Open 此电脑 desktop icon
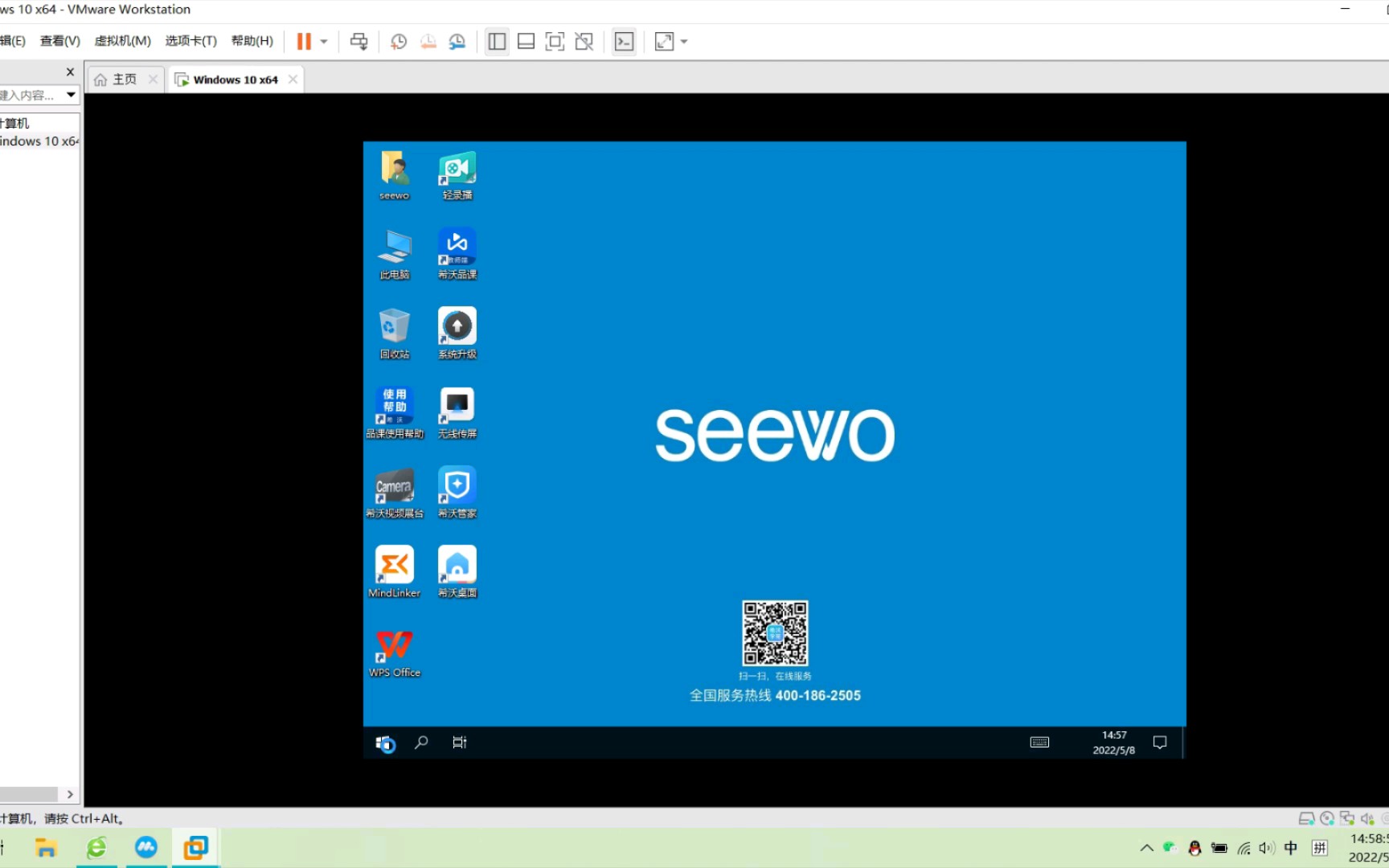The image size is (1389, 868). pos(395,255)
